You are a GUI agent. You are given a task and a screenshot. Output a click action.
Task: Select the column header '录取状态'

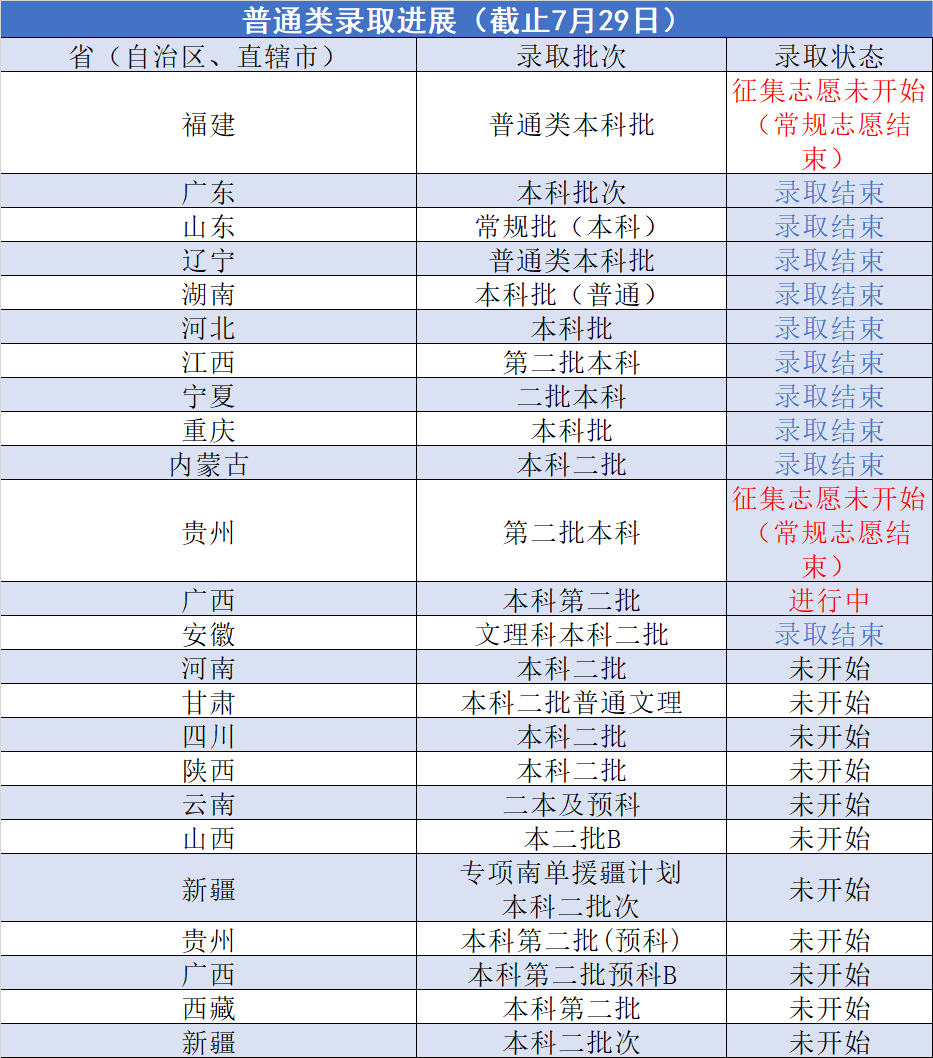coord(829,56)
